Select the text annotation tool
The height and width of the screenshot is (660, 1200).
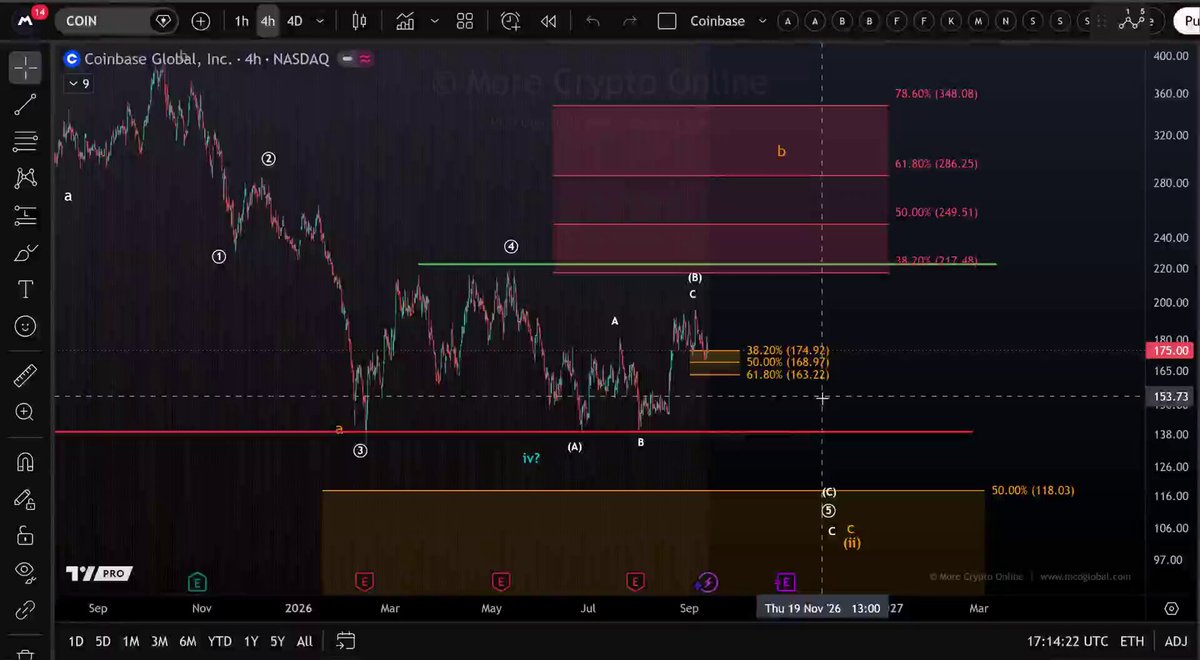pyautogui.click(x=25, y=289)
